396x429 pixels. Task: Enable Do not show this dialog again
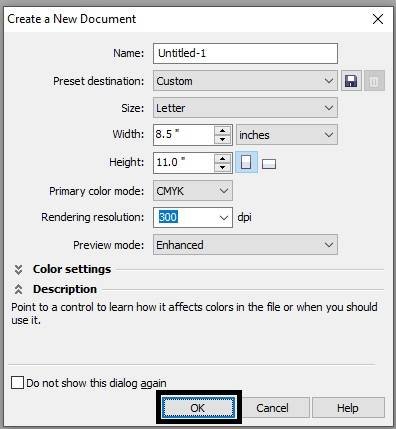(17, 383)
